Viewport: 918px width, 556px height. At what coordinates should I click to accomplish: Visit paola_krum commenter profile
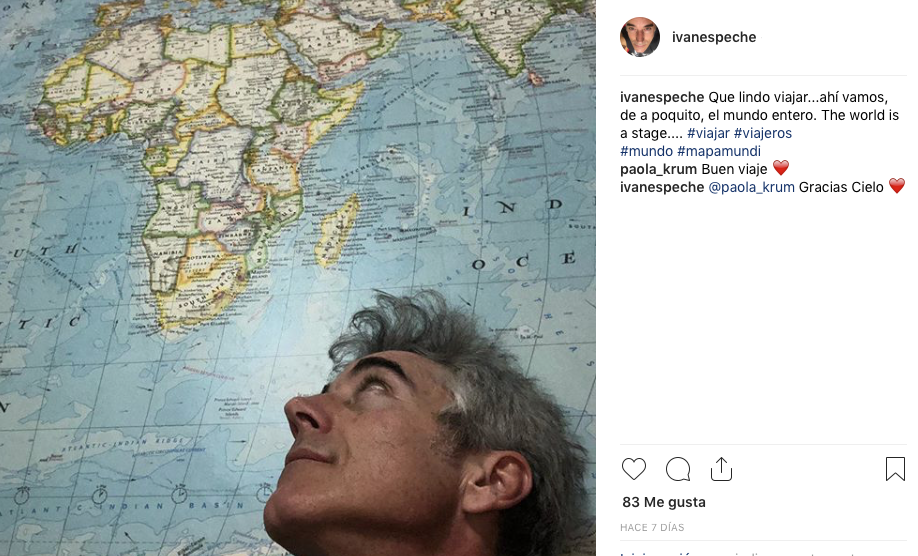658,169
